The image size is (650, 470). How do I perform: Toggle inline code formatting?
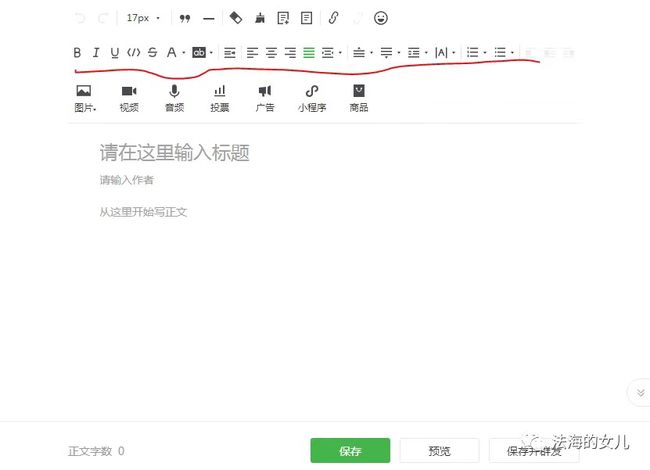[133, 53]
